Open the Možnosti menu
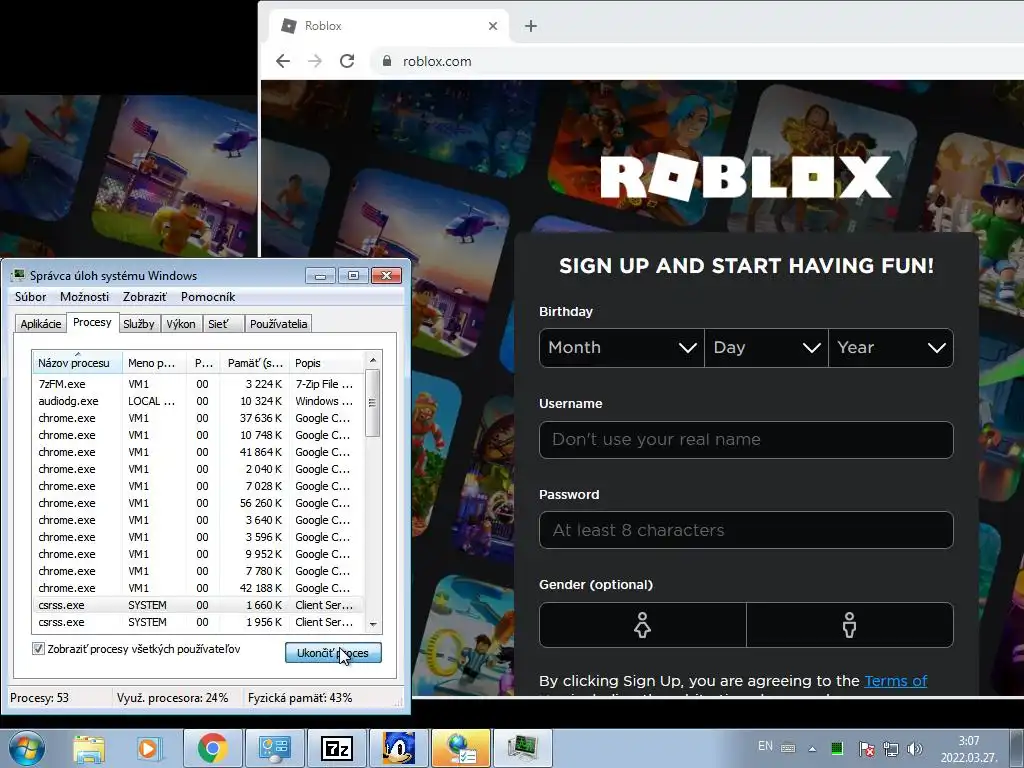The image size is (1024, 768). [84, 297]
